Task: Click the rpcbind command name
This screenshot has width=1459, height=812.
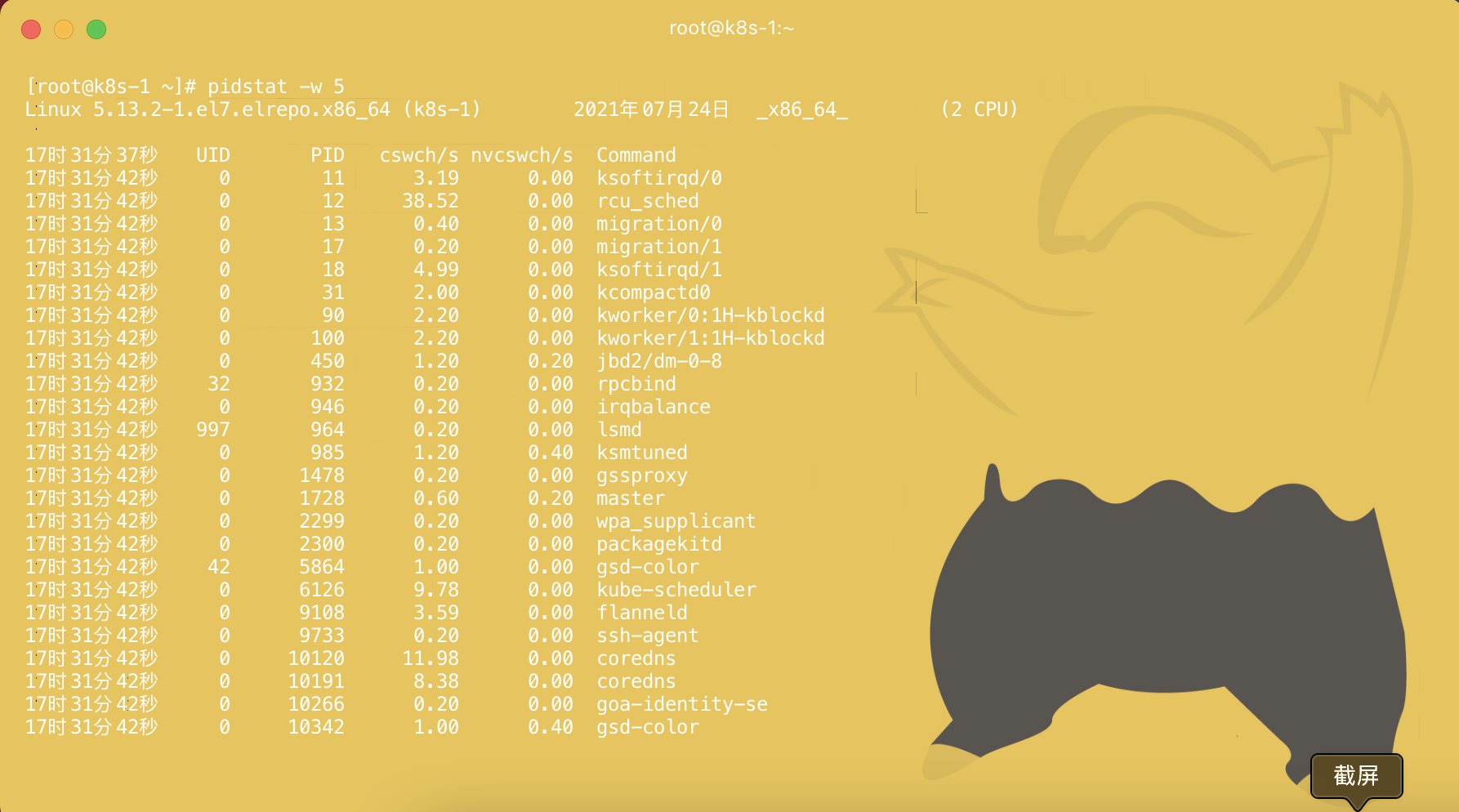Action: [636, 384]
